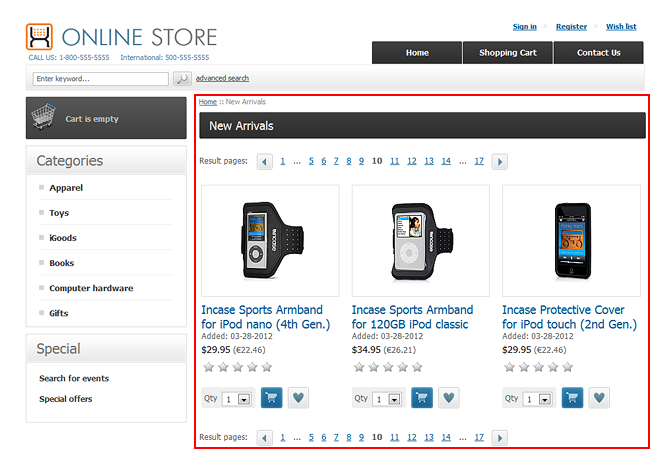This screenshot has height=451, width=668.
Task: Open the Contact Us tab
Action: (x=599, y=53)
